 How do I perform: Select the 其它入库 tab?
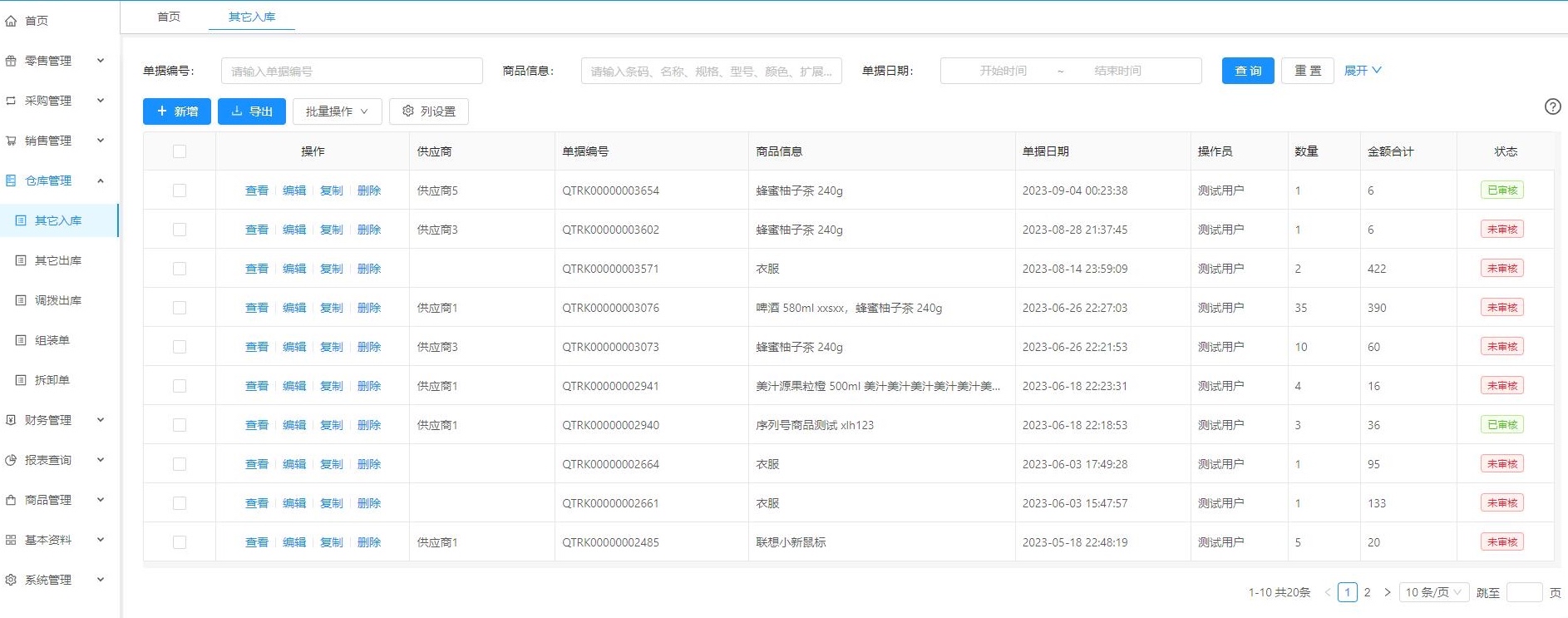pos(252,17)
